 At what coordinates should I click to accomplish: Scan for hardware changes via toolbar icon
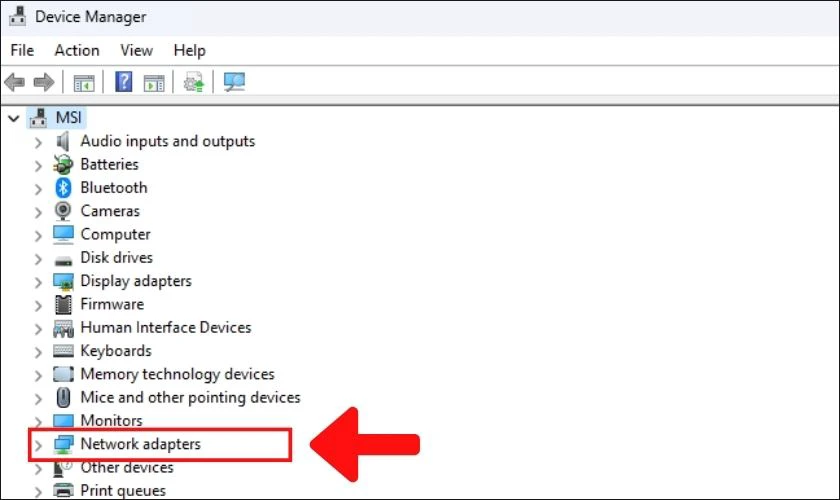[234, 82]
